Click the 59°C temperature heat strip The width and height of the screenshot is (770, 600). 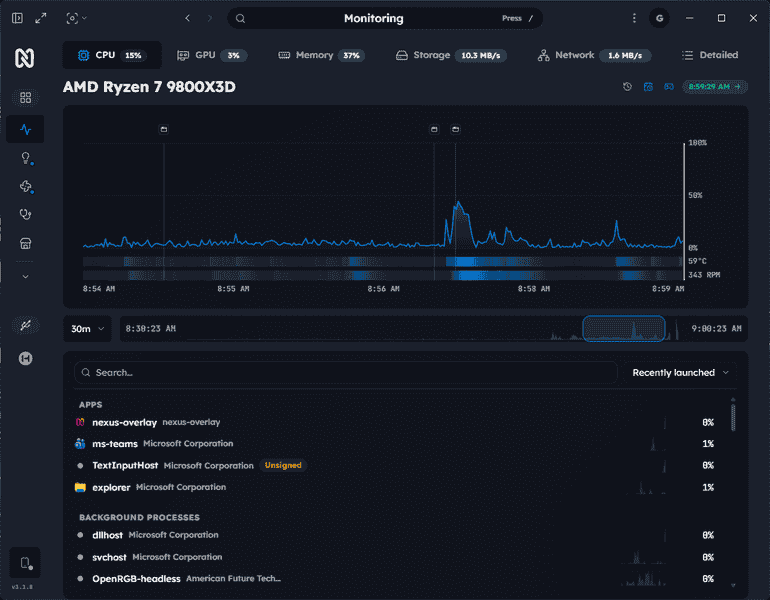click(383, 261)
